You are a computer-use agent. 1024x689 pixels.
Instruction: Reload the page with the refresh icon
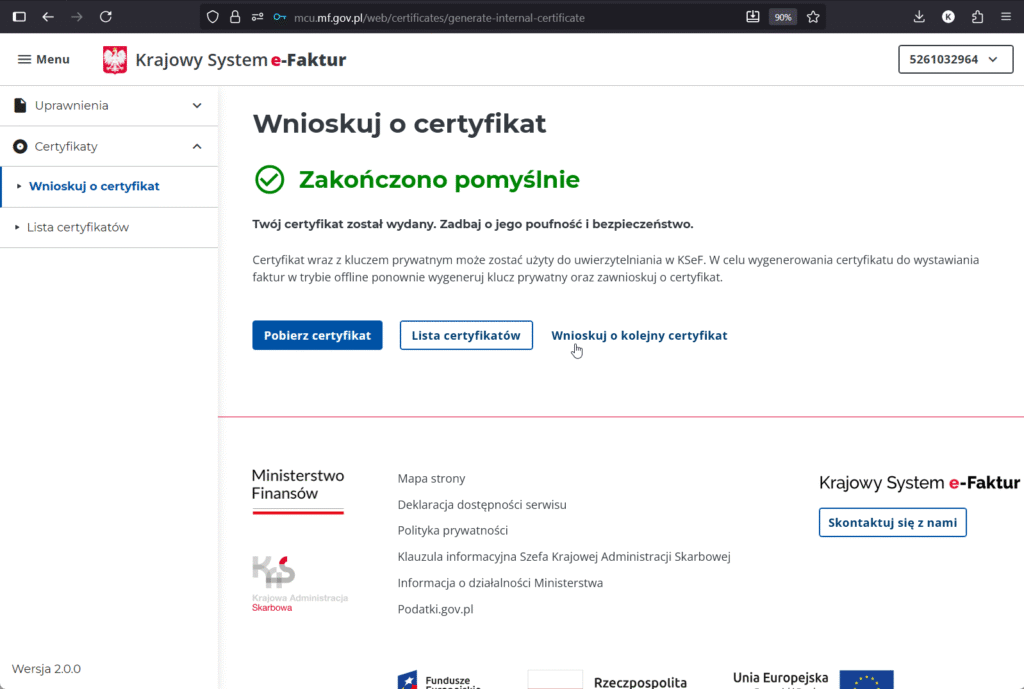click(x=106, y=17)
